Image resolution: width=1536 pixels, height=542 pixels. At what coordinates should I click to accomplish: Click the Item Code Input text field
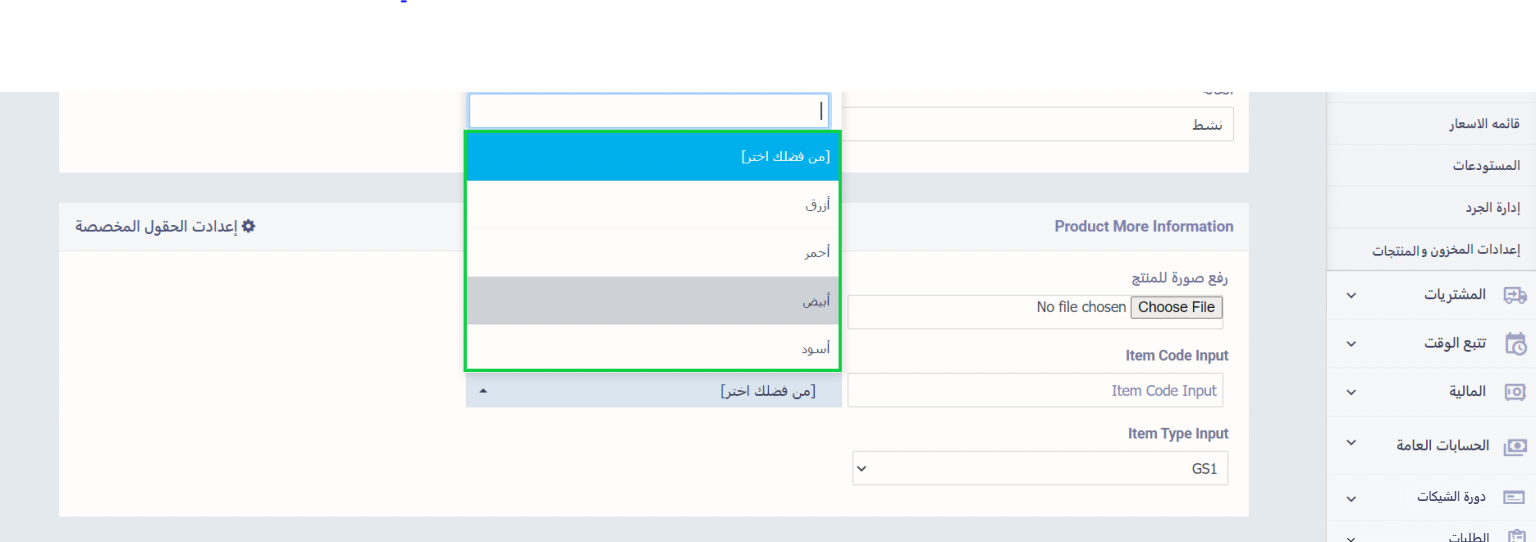(x=1035, y=391)
